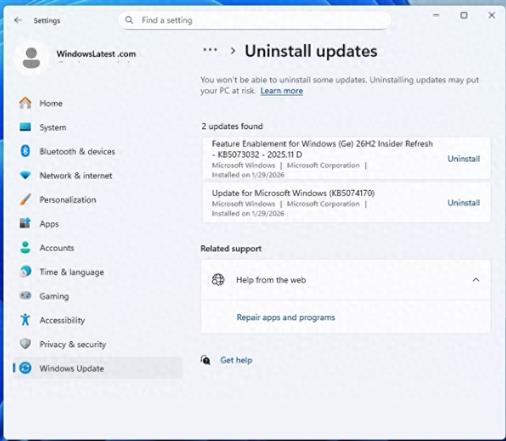The width and height of the screenshot is (506, 441).
Task: Uninstall update KB5074170
Action: 464,203
